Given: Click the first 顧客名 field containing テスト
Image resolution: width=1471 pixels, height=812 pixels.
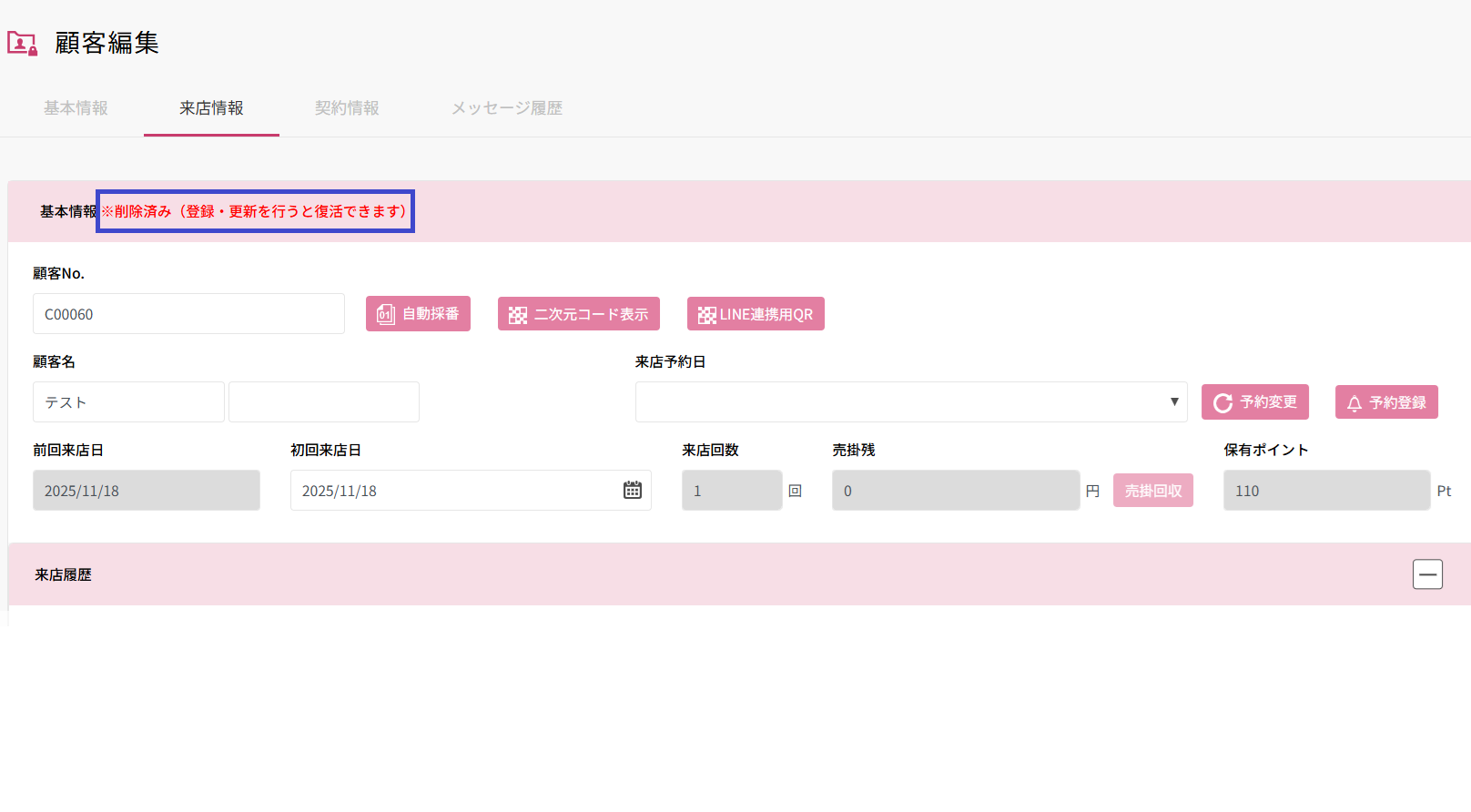Looking at the screenshot, I should click(128, 402).
